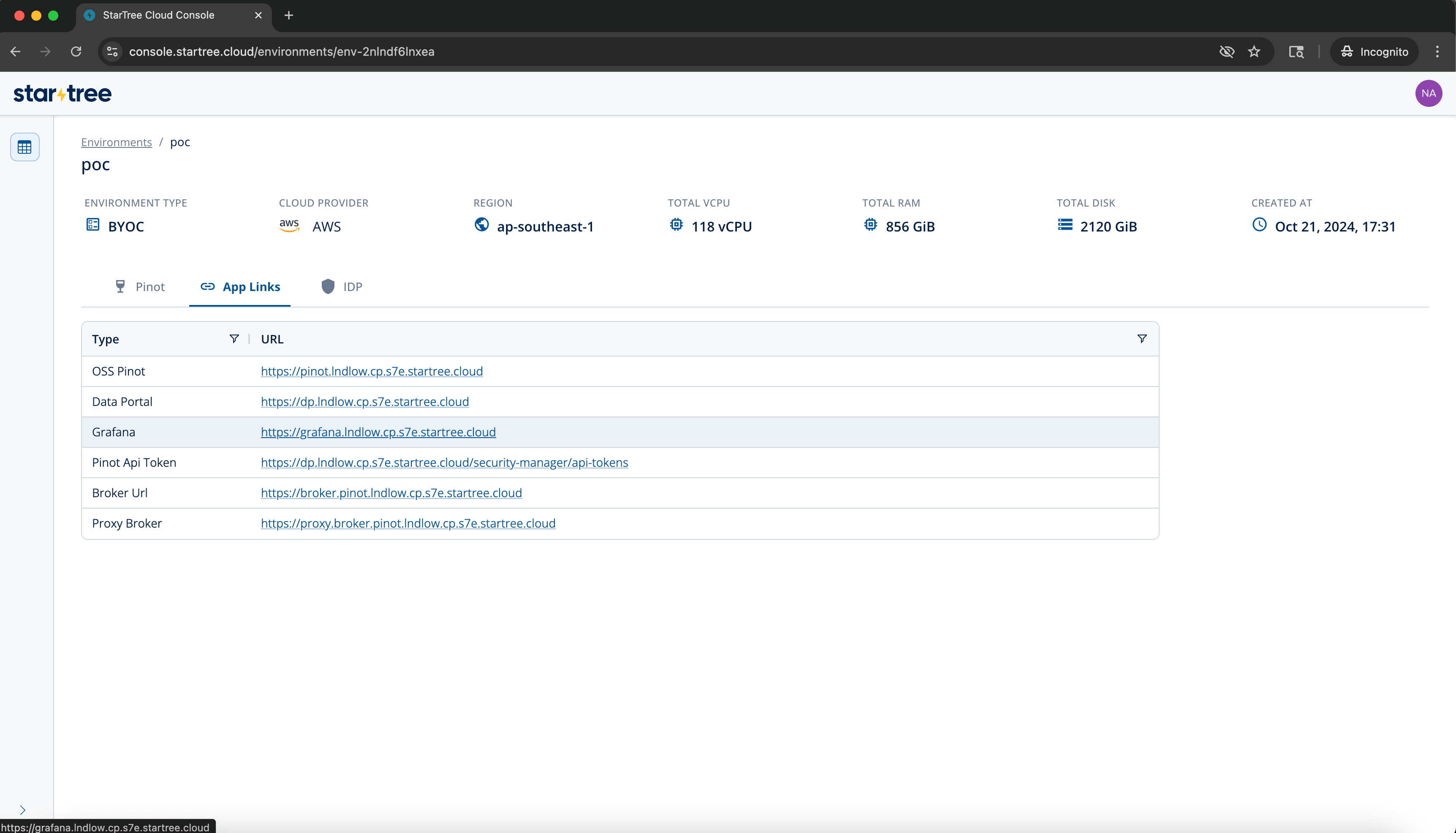The image size is (1456, 833).
Task: Open the environments table sidebar icon
Action: (24, 147)
